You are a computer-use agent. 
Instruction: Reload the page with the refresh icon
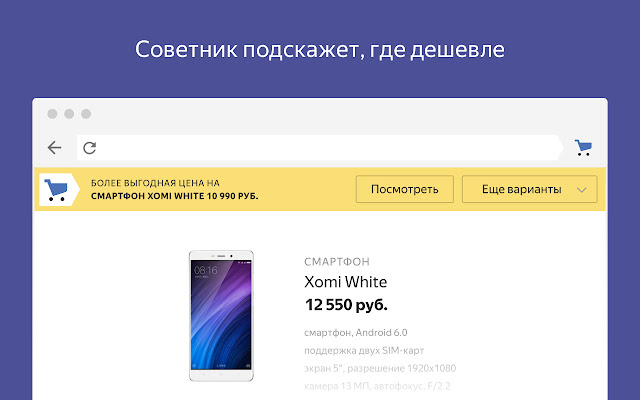[89, 148]
